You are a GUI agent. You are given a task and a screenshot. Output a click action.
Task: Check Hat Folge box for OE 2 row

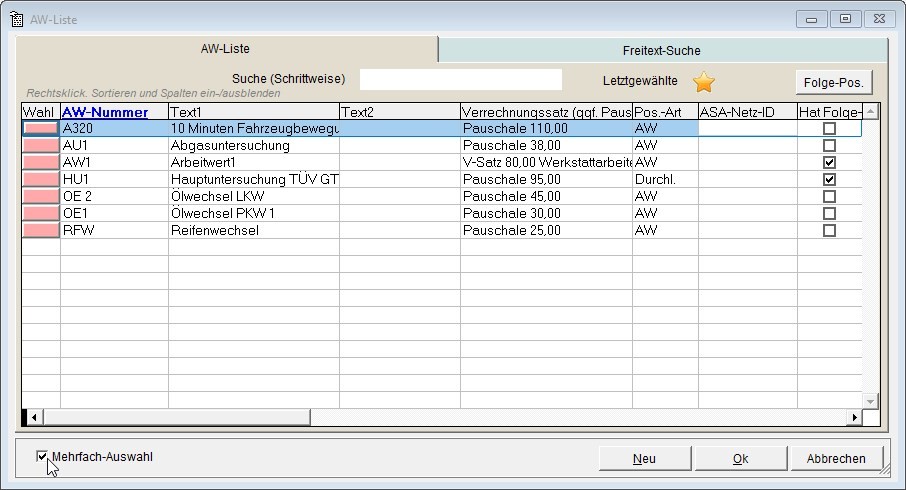tap(829, 196)
